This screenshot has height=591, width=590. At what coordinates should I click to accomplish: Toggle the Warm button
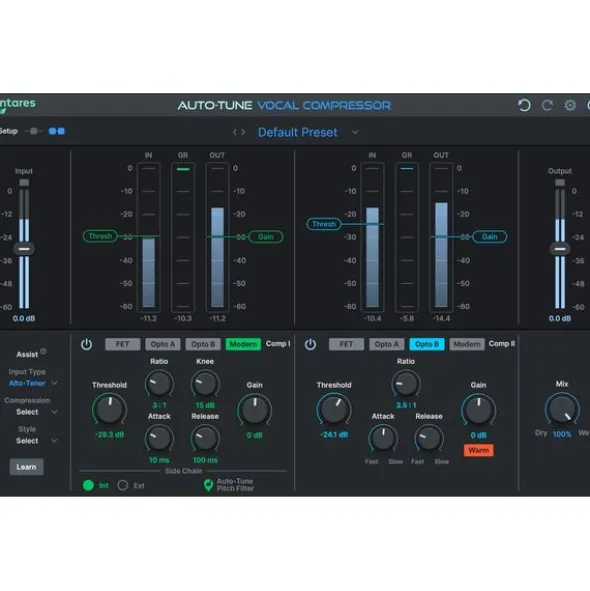[x=478, y=450]
